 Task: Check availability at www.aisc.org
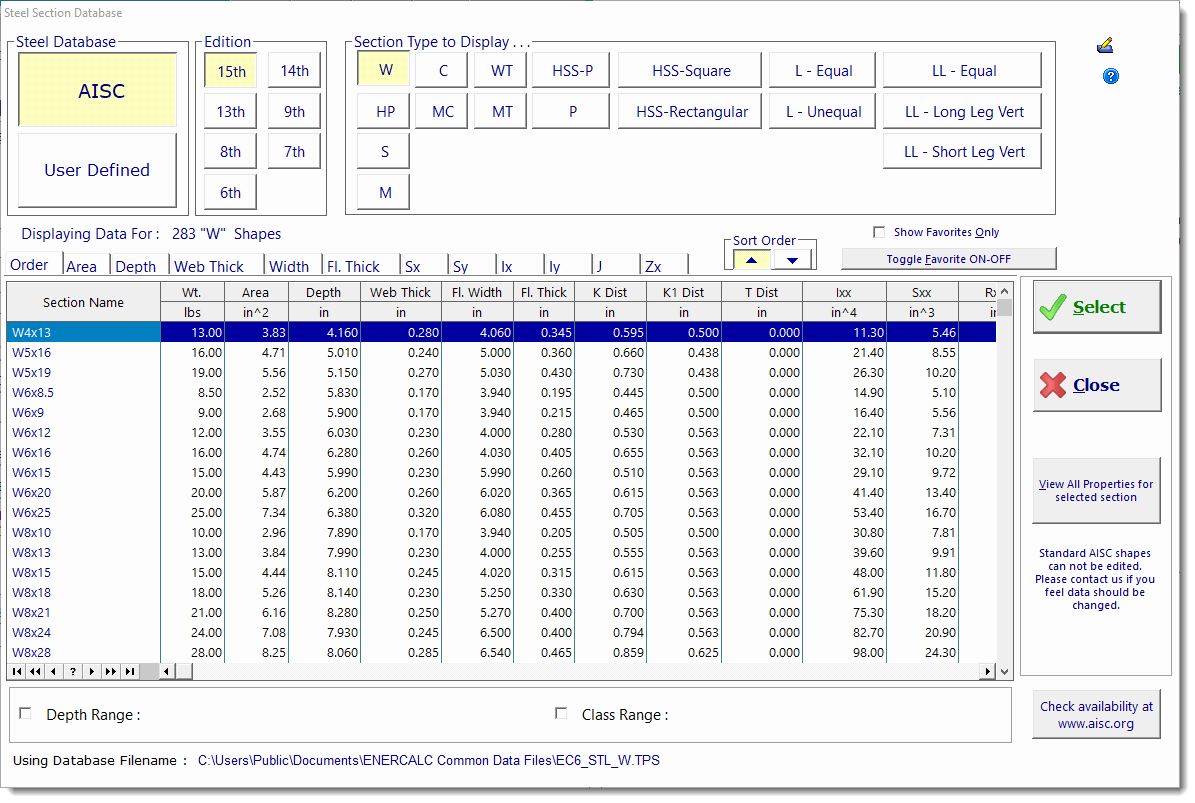1096,715
